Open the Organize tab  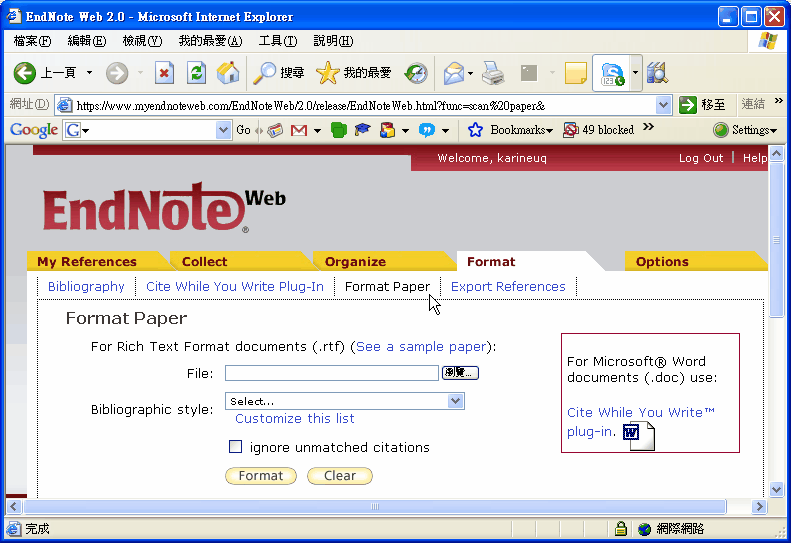(355, 262)
